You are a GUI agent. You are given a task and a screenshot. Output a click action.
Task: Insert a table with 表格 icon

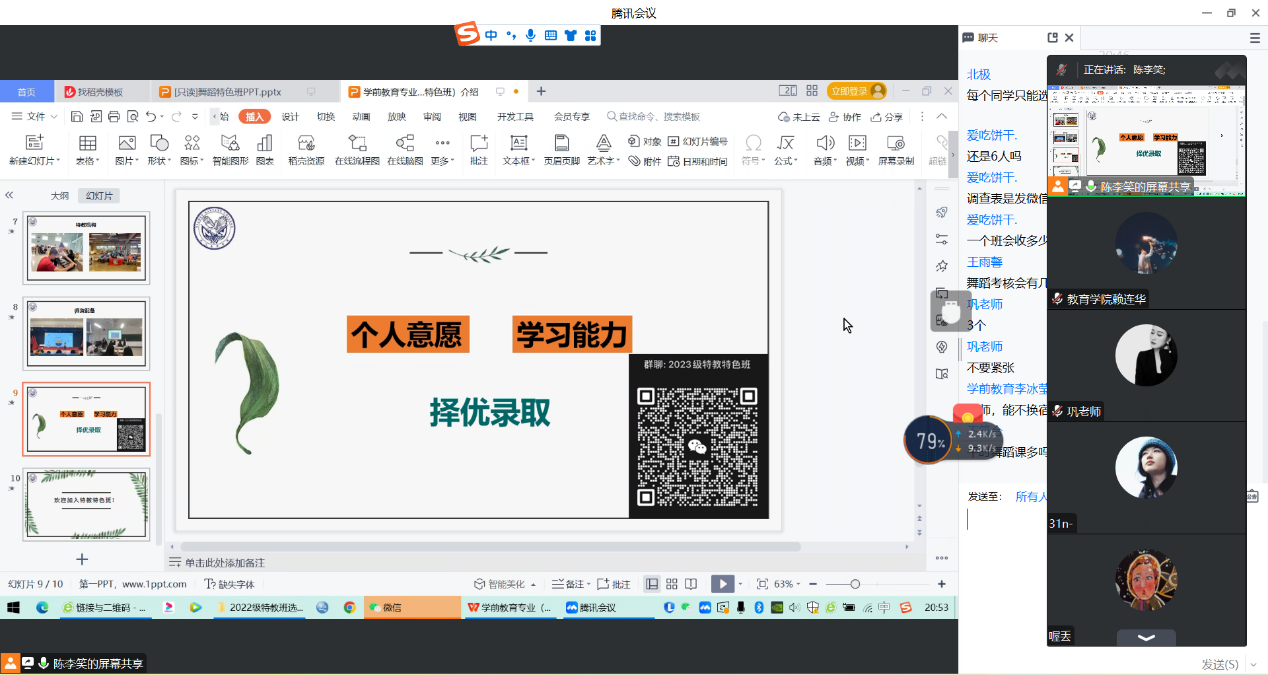tap(88, 143)
